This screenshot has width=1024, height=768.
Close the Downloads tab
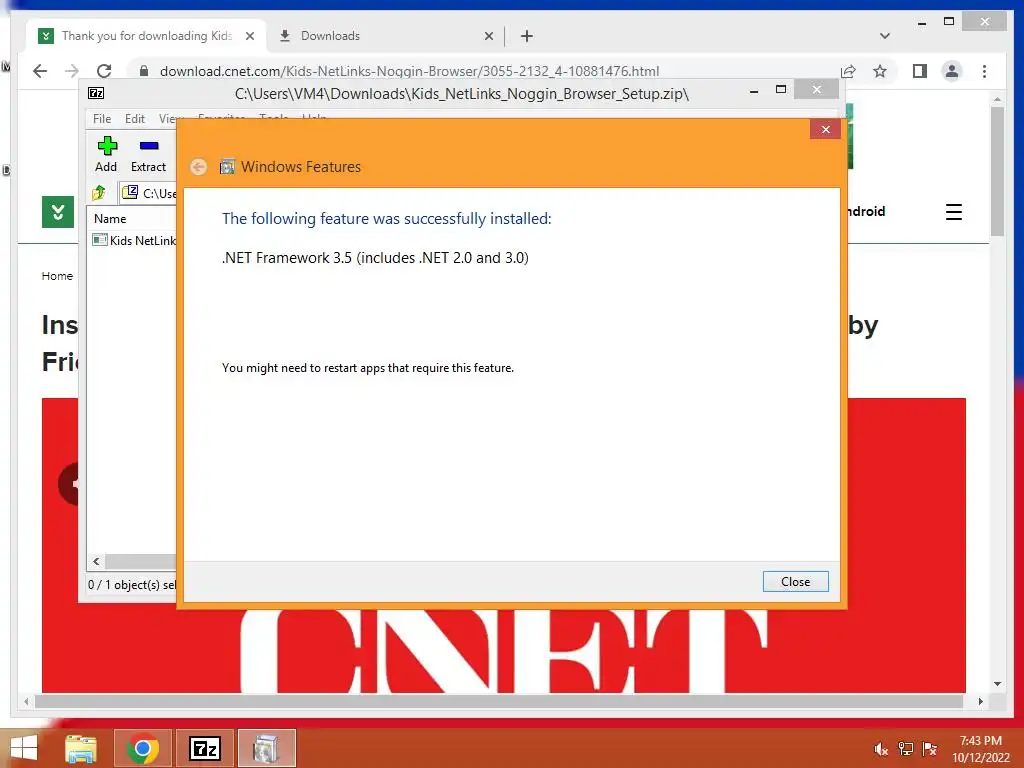tap(488, 37)
